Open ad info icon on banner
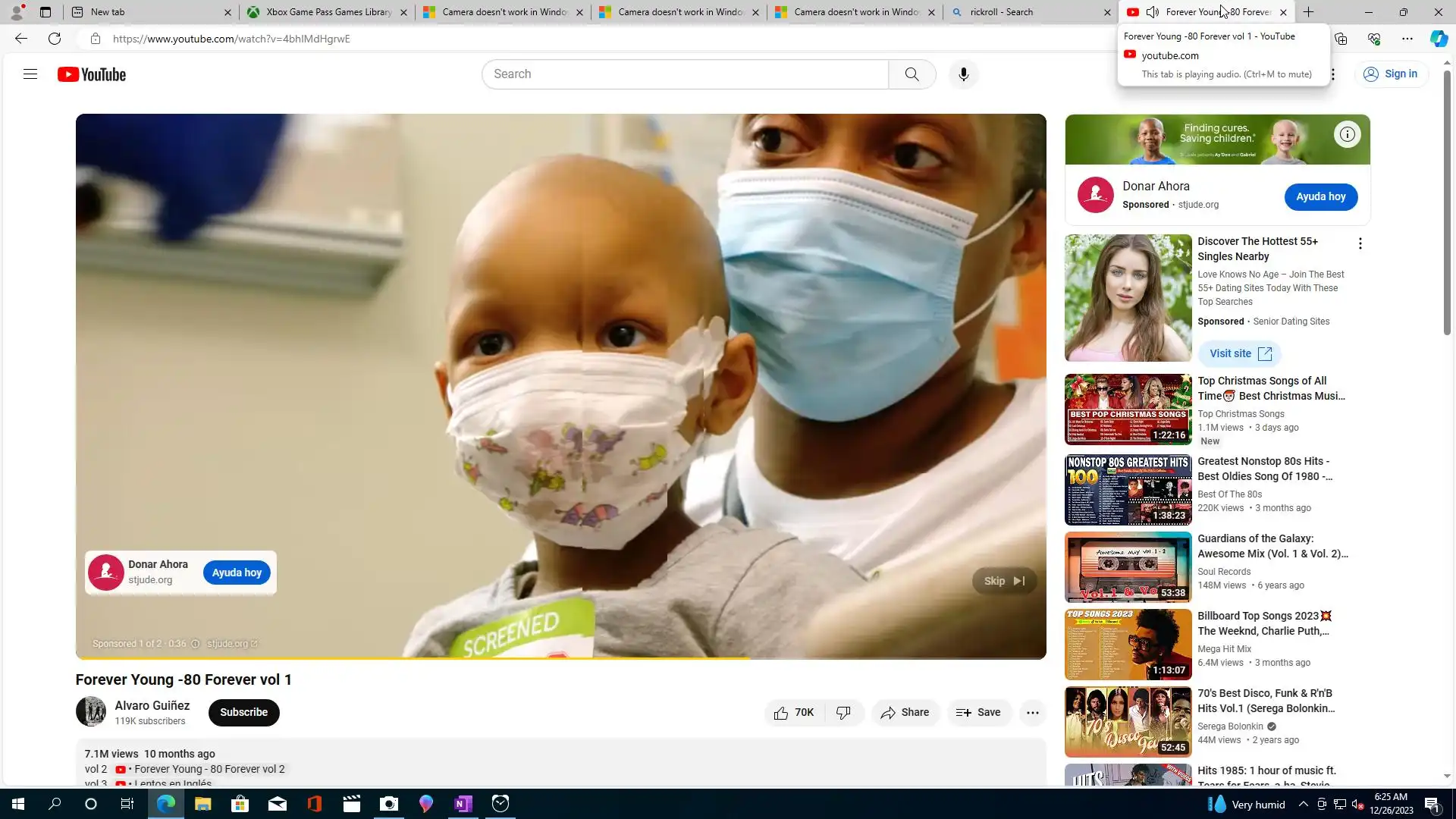The height and width of the screenshot is (819, 1456). pos(1347,135)
